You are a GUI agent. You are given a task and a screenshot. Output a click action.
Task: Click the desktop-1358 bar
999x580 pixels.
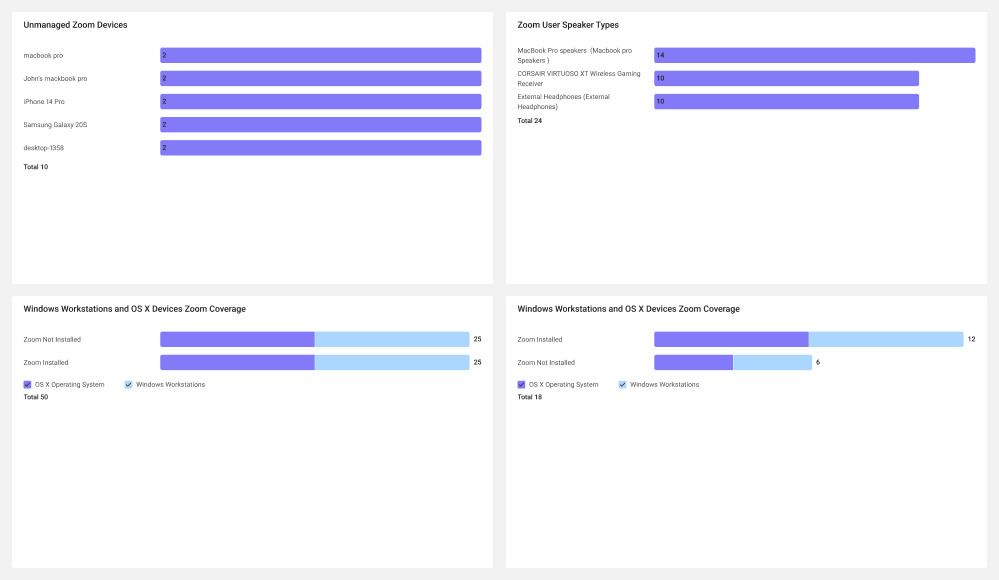point(320,148)
